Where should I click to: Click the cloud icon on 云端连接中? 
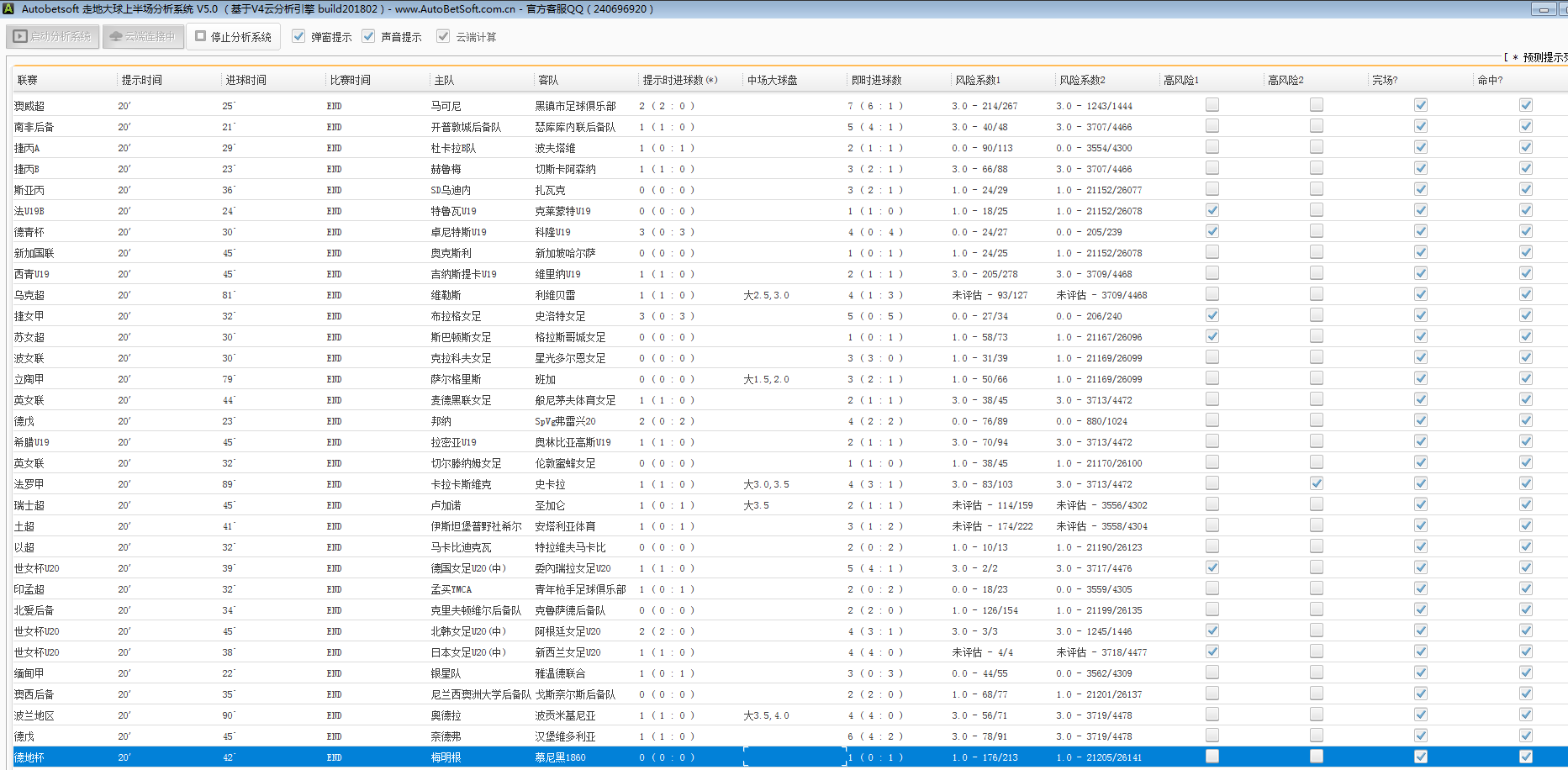click(116, 37)
